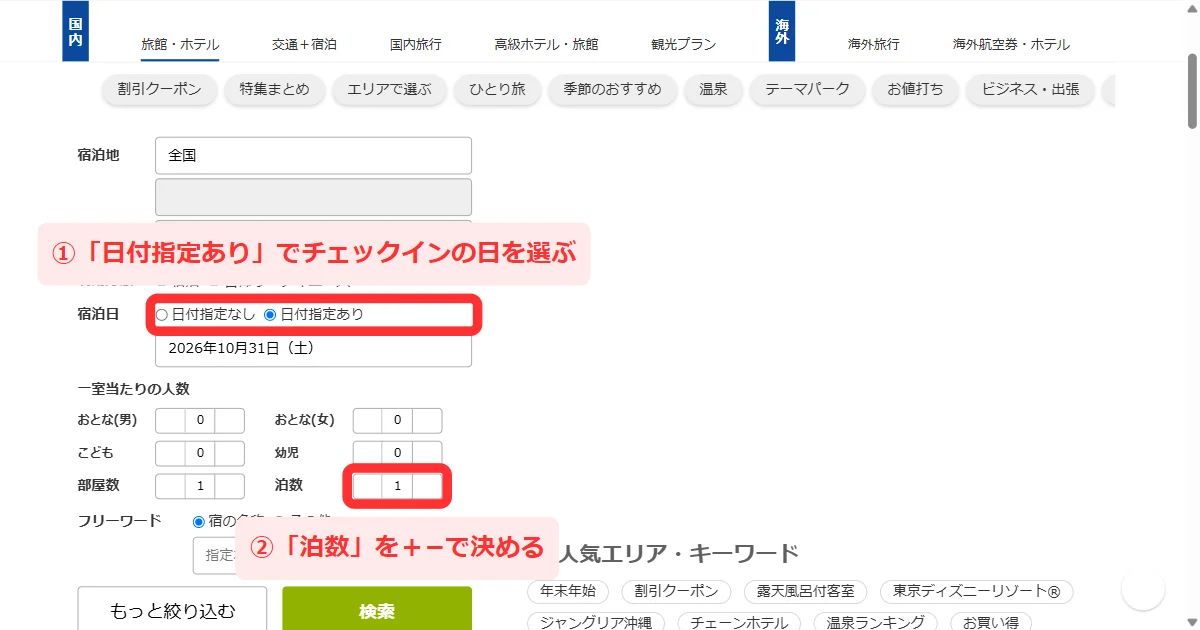Switch to 交通＋宿泊 tab
Image resolution: width=1200 pixels, height=630 pixels.
tap(304, 44)
